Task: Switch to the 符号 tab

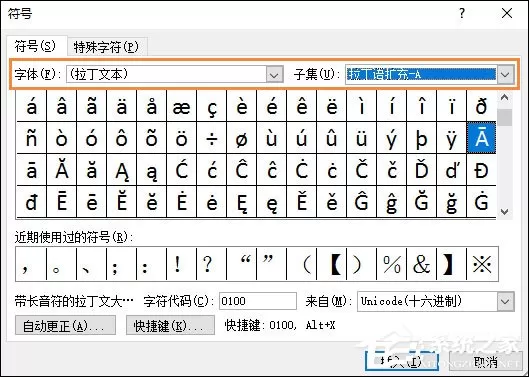Action: [35, 46]
